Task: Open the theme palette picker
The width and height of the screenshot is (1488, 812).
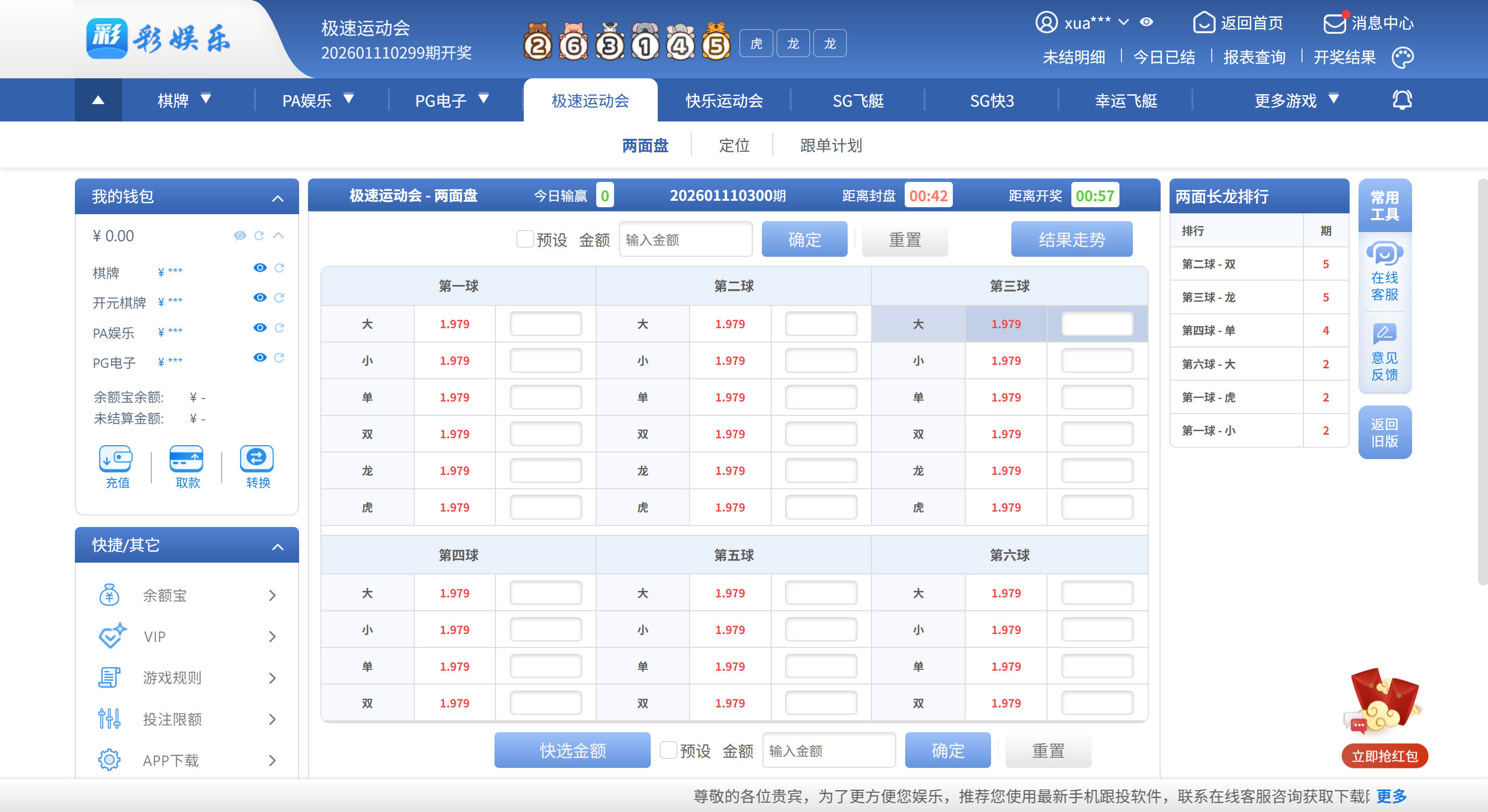Action: pyautogui.click(x=1403, y=57)
